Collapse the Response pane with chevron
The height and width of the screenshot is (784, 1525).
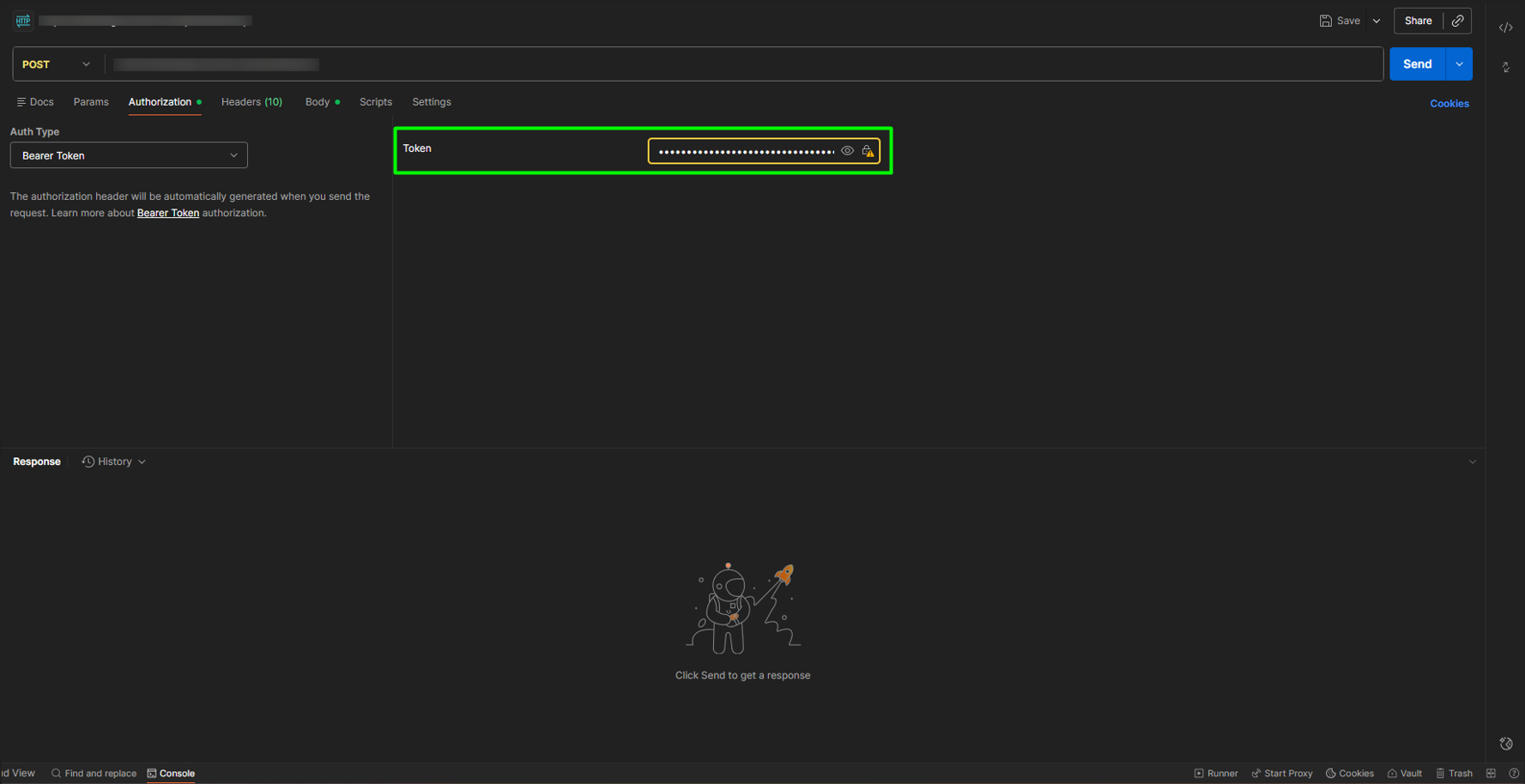pyautogui.click(x=1472, y=461)
